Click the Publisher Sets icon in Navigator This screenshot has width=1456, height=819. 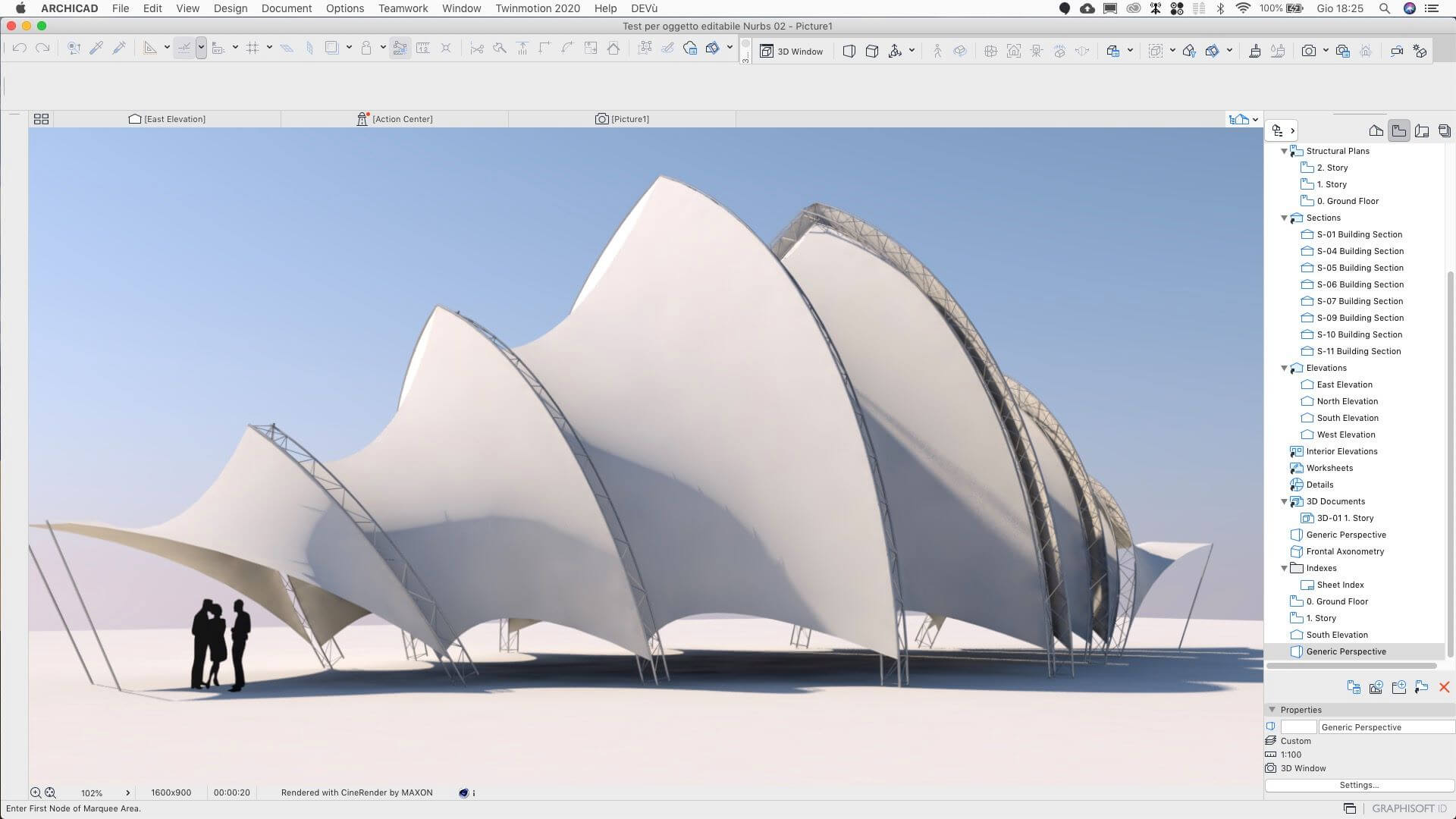[x=1445, y=130]
